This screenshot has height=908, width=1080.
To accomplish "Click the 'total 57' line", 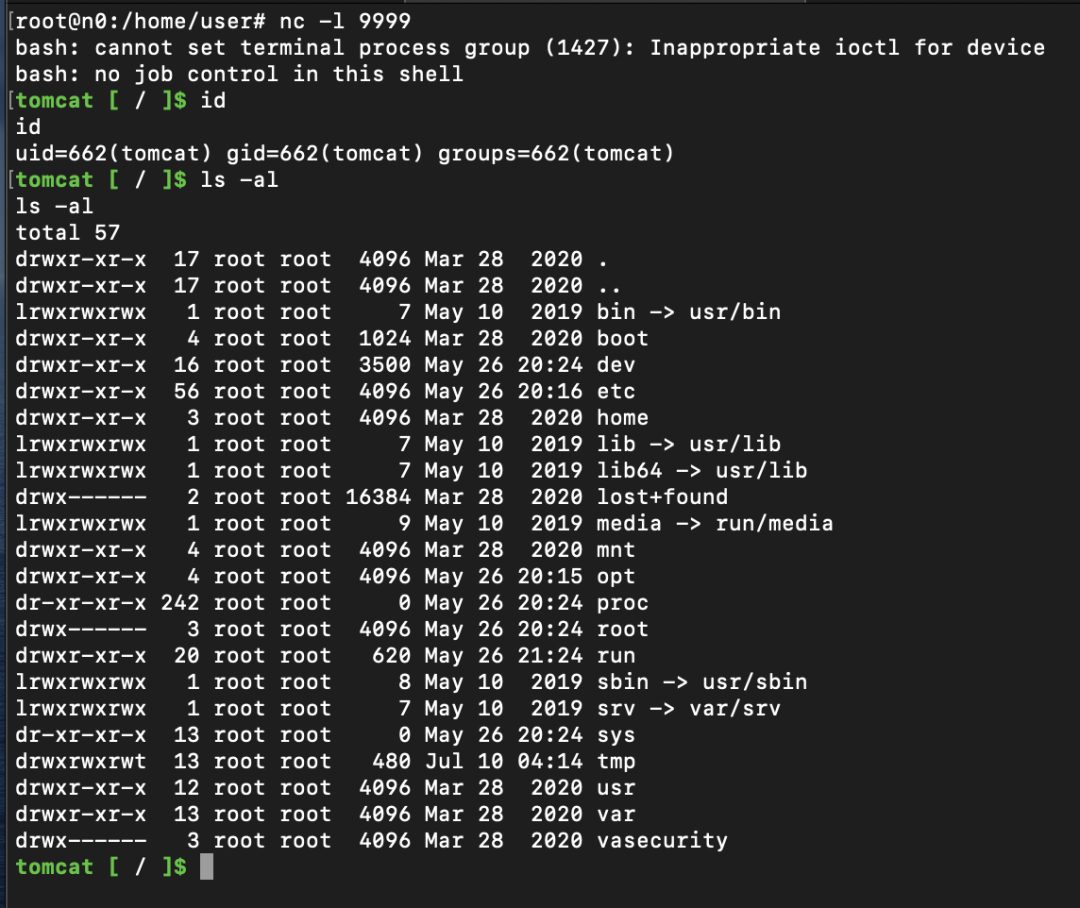I will (68, 232).
